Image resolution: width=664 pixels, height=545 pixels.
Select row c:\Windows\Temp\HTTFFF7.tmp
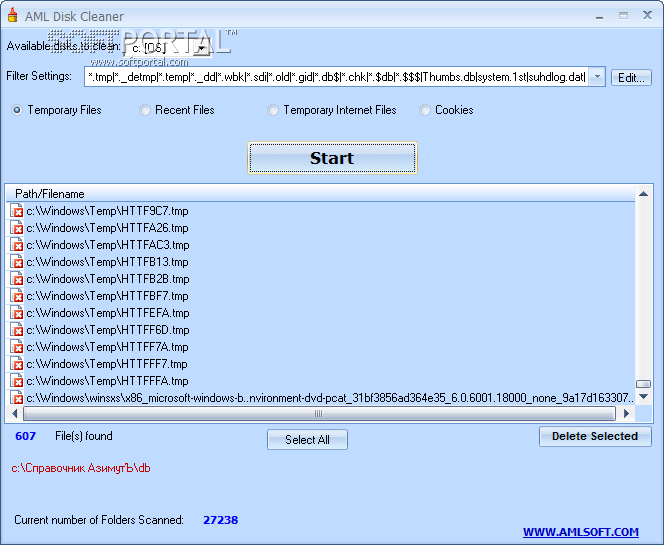click(x=321, y=363)
